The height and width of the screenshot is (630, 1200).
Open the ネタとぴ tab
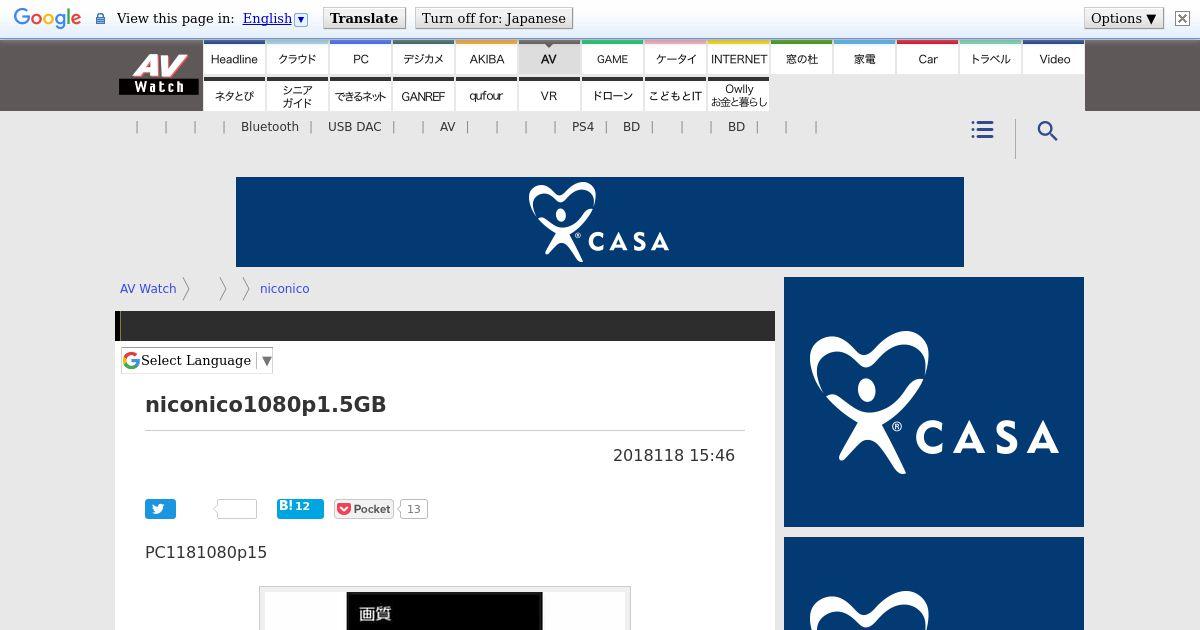(x=234, y=96)
